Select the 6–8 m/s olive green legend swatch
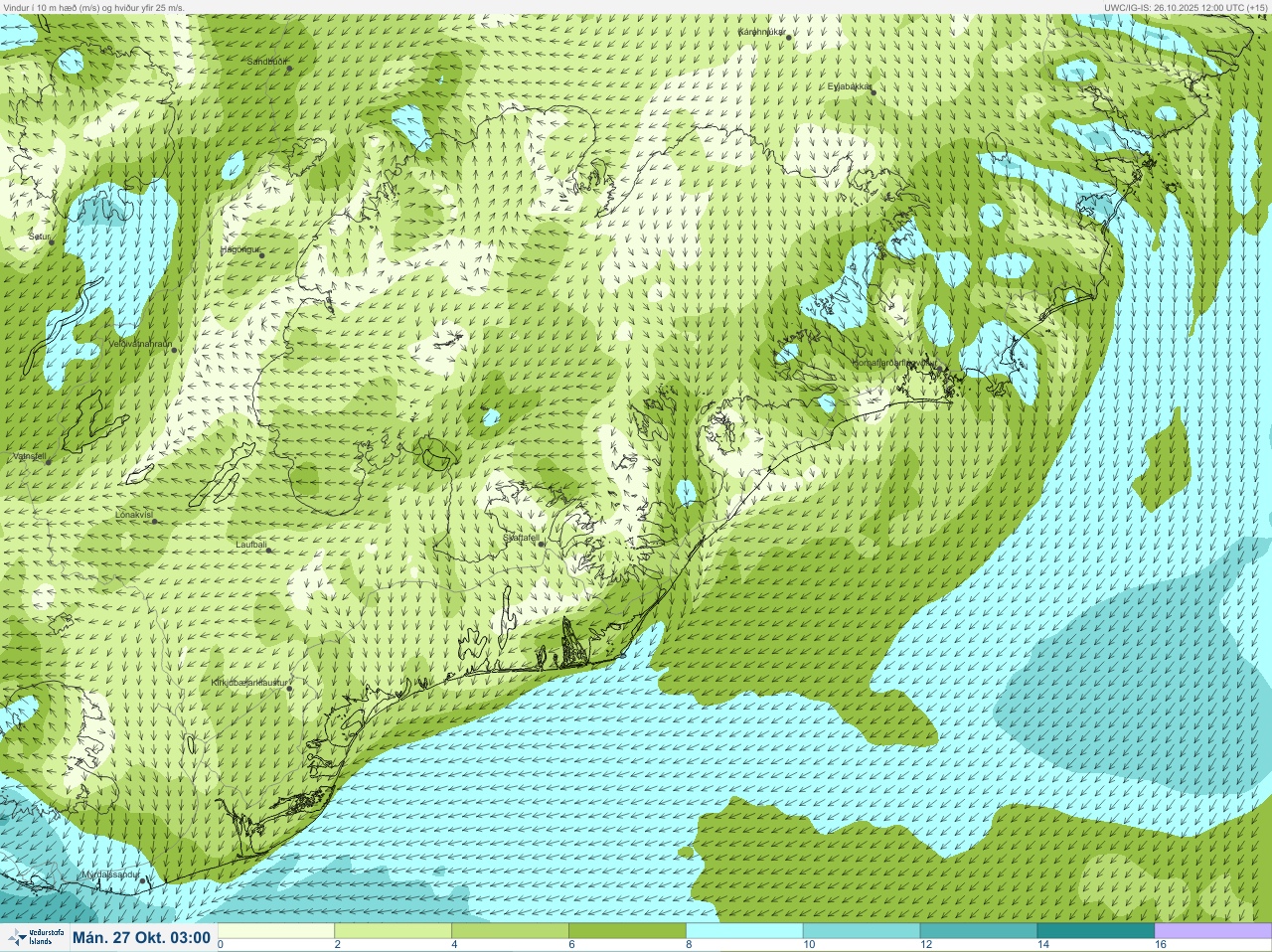The image size is (1272, 952). click(x=628, y=931)
